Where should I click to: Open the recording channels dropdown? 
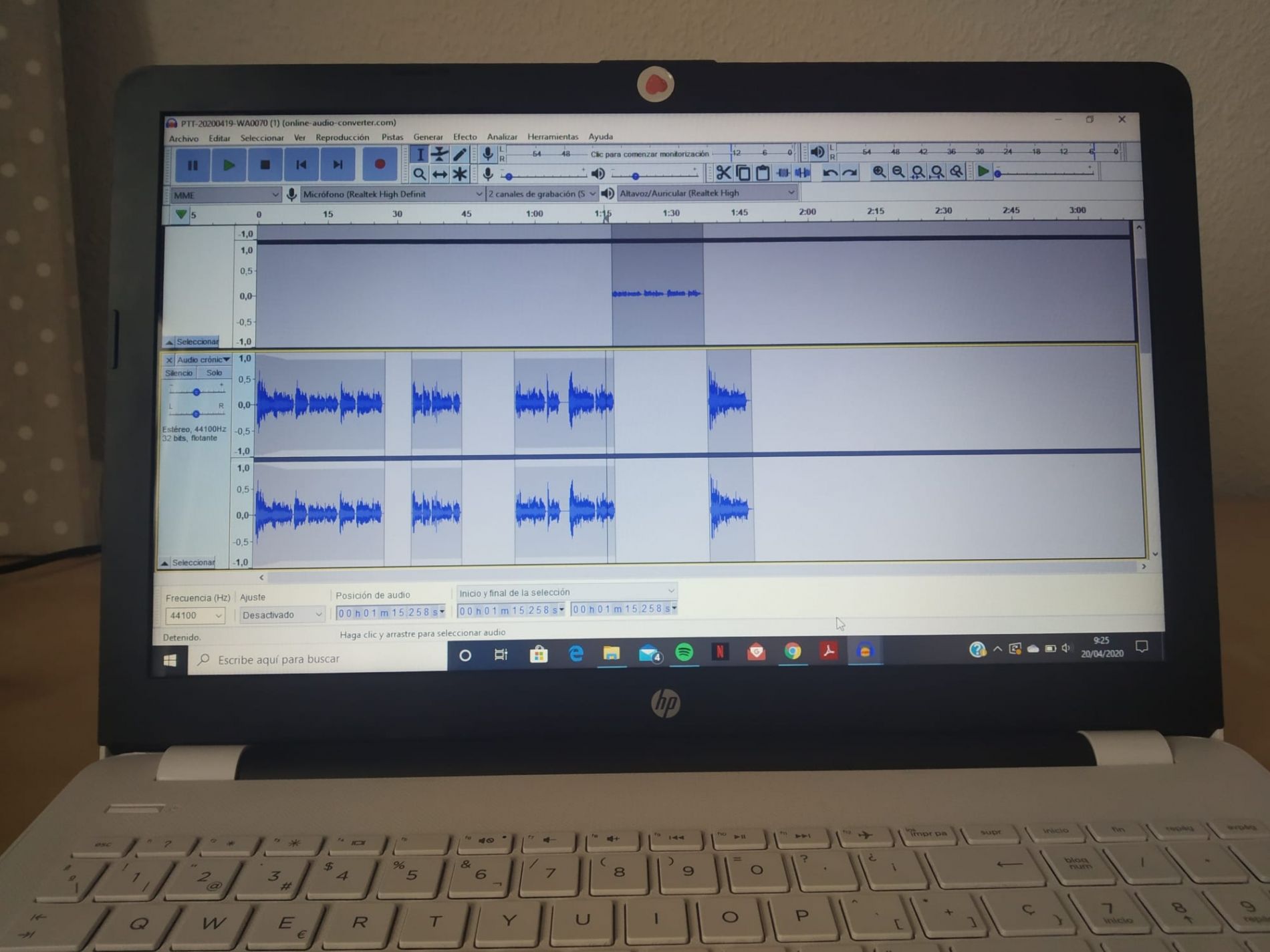(x=541, y=194)
